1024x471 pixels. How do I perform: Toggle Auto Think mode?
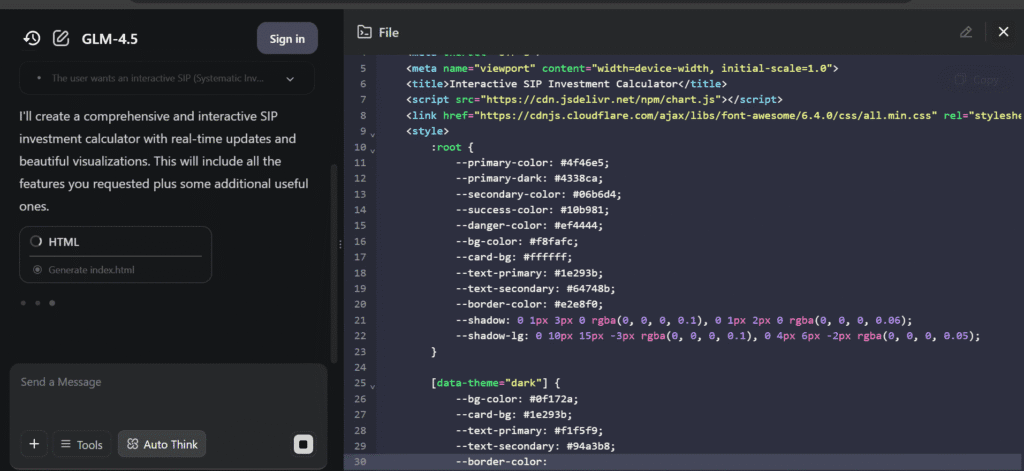pos(162,444)
